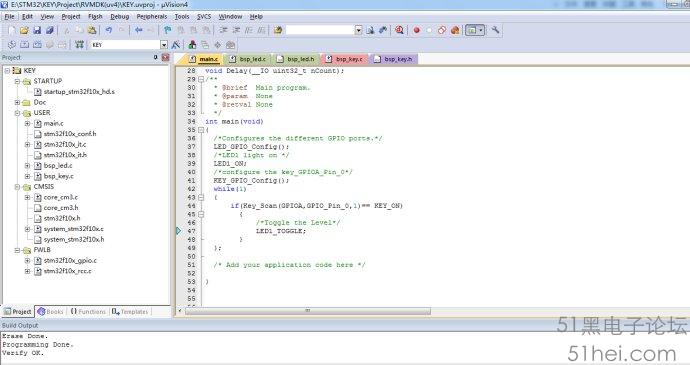Toggle a bookmark with the flag icon
Screen dimensions: 690x365
tap(167, 30)
